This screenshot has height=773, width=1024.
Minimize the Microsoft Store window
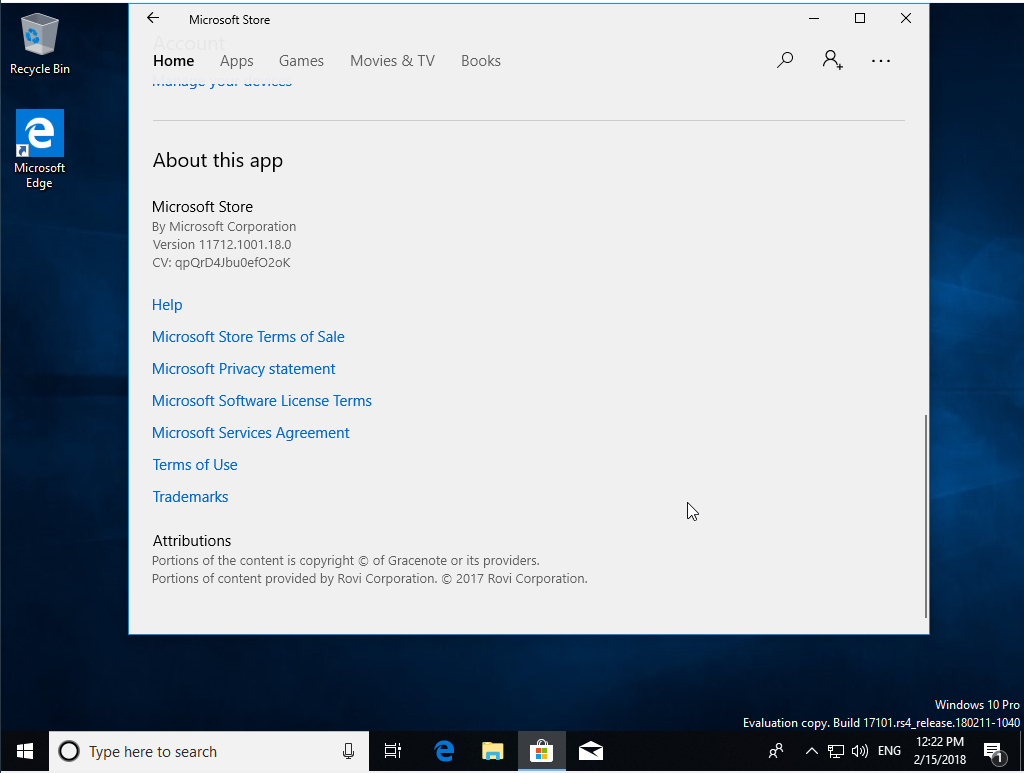[x=814, y=18]
